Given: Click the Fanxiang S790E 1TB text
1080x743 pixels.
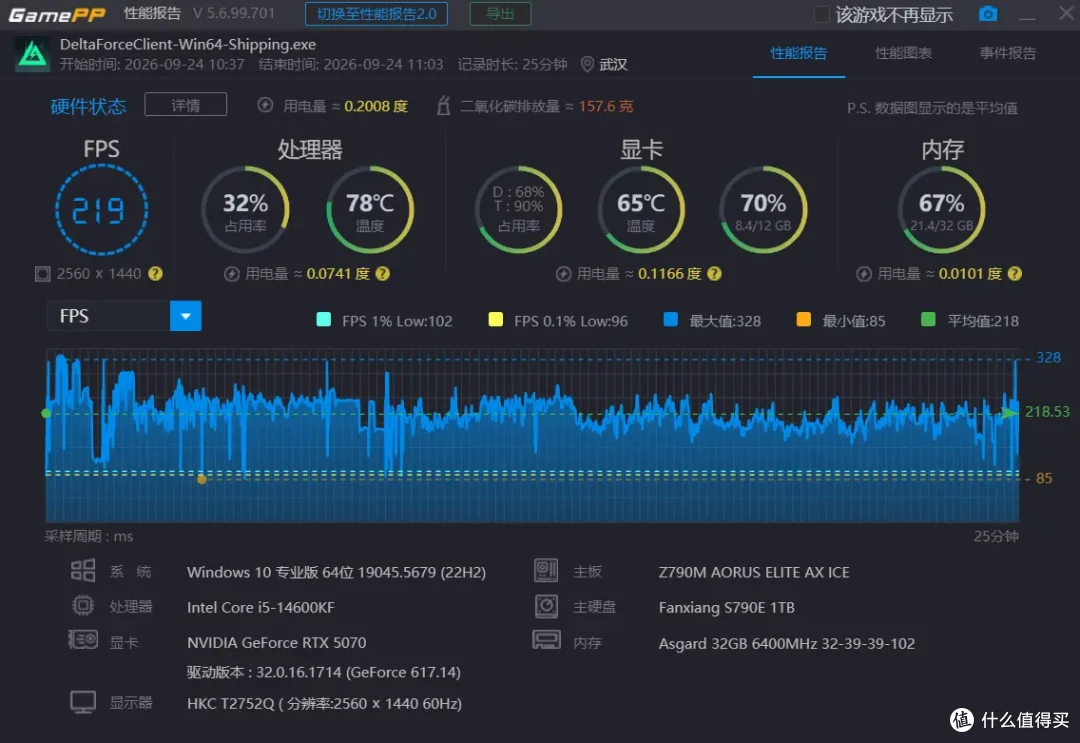Looking at the screenshot, I should point(726,607).
